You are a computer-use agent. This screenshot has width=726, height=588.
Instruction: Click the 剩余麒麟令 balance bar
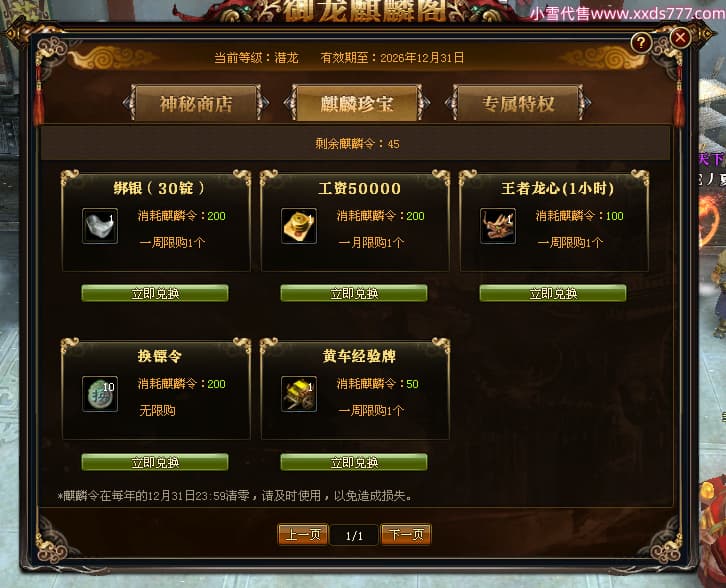click(356, 144)
